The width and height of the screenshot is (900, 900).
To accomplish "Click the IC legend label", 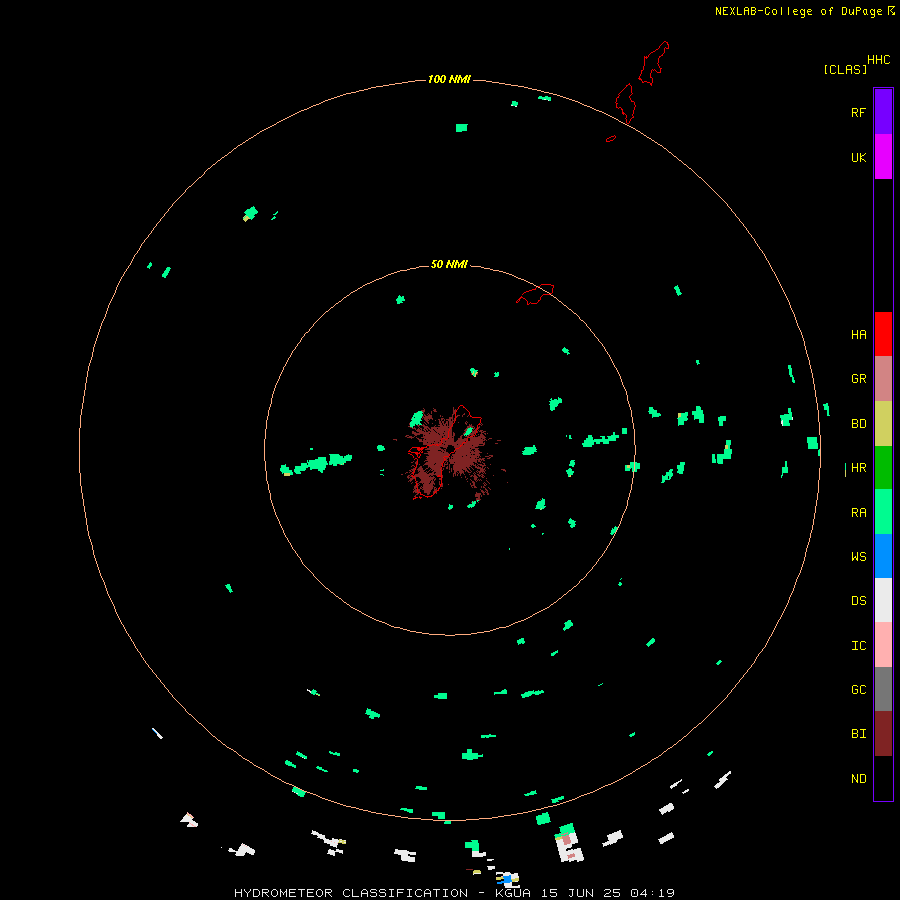I will [x=858, y=646].
